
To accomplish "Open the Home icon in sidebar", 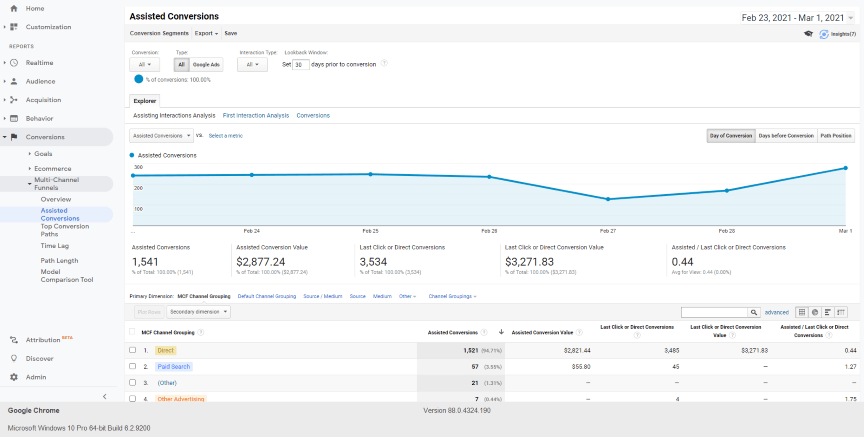I will (x=14, y=9).
